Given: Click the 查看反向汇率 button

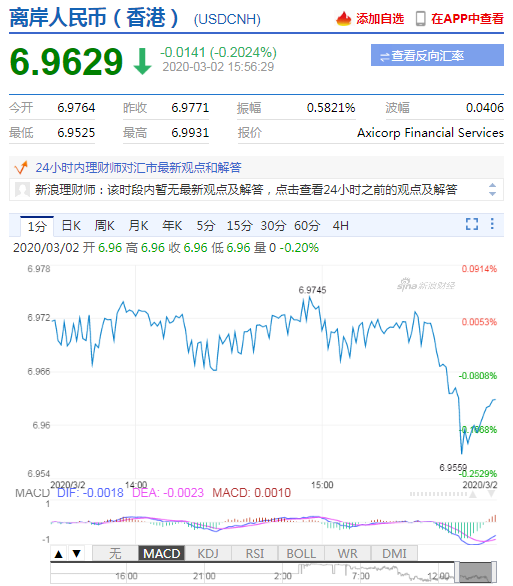Looking at the screenshot, I should click(437, 55).
